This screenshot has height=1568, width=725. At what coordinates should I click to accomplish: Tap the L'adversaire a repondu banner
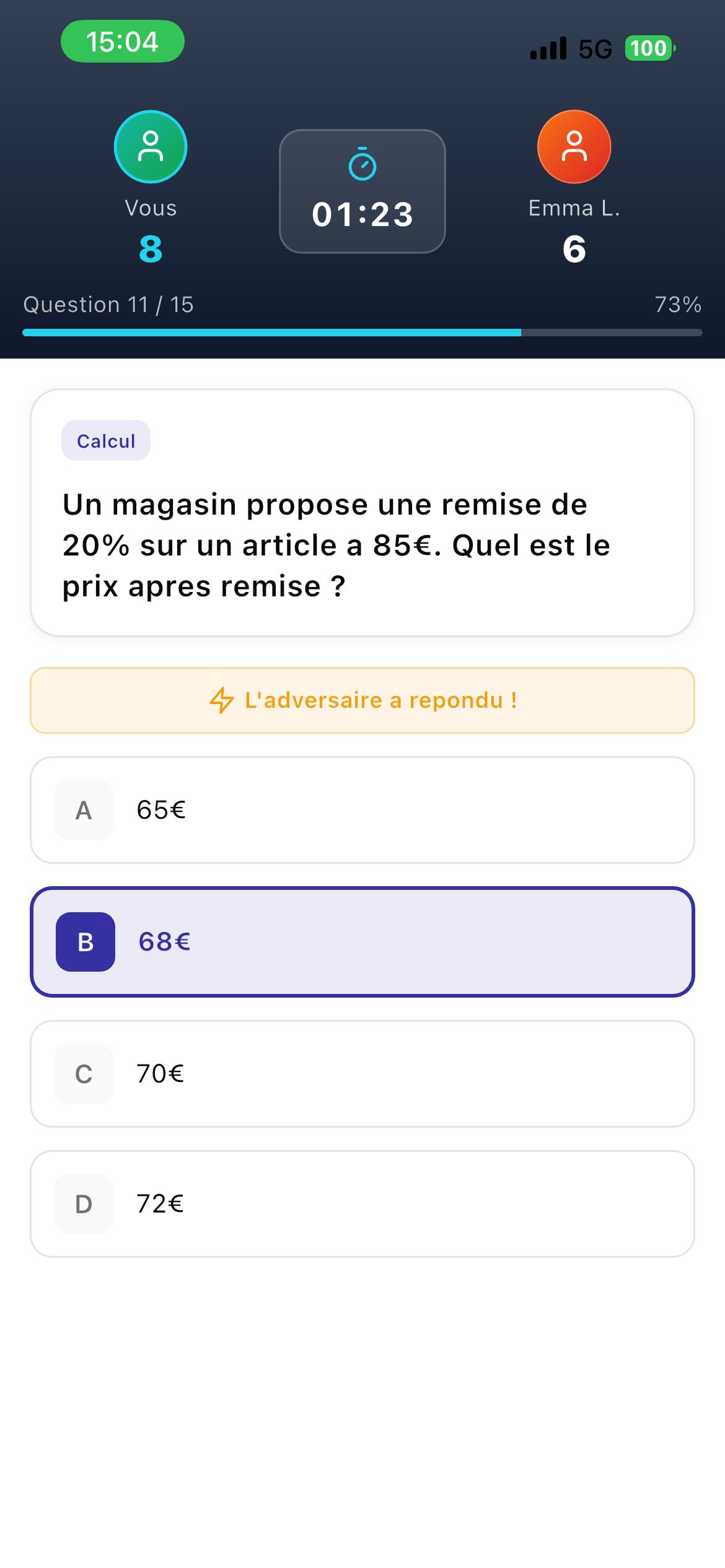362,700
